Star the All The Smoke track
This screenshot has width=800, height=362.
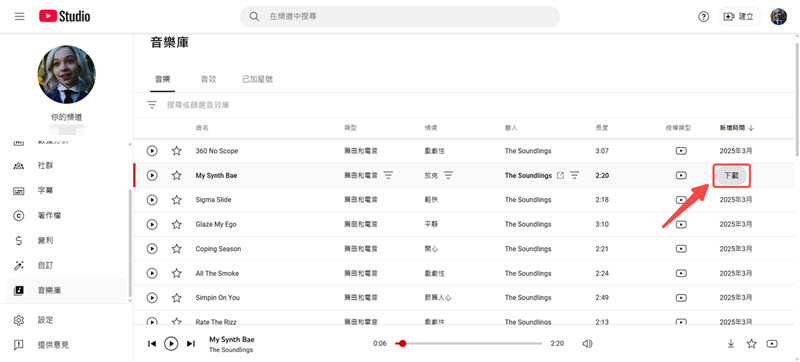(x=177, y=273)
